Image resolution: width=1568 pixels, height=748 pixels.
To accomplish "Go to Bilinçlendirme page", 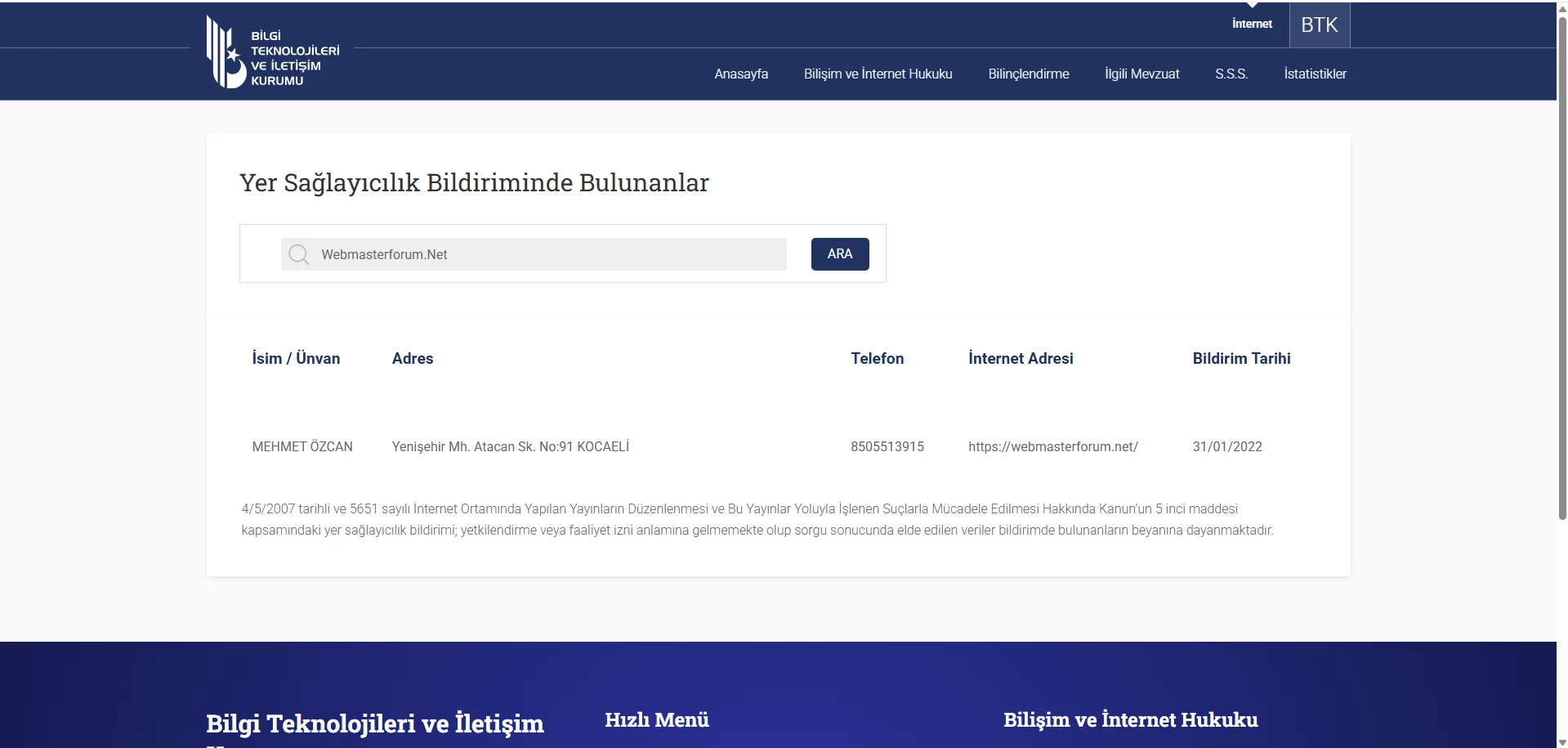I will coord(1028,74).
